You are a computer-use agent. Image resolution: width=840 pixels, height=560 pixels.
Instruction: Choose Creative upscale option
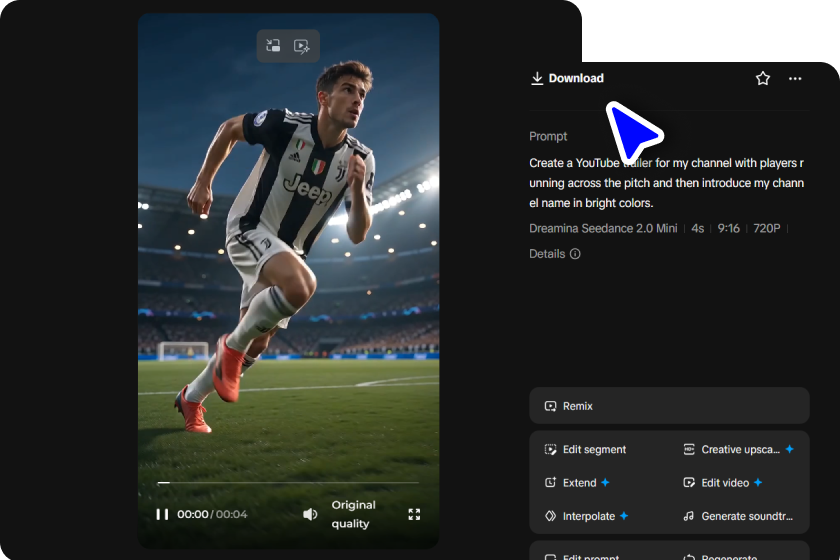[738, 450]
